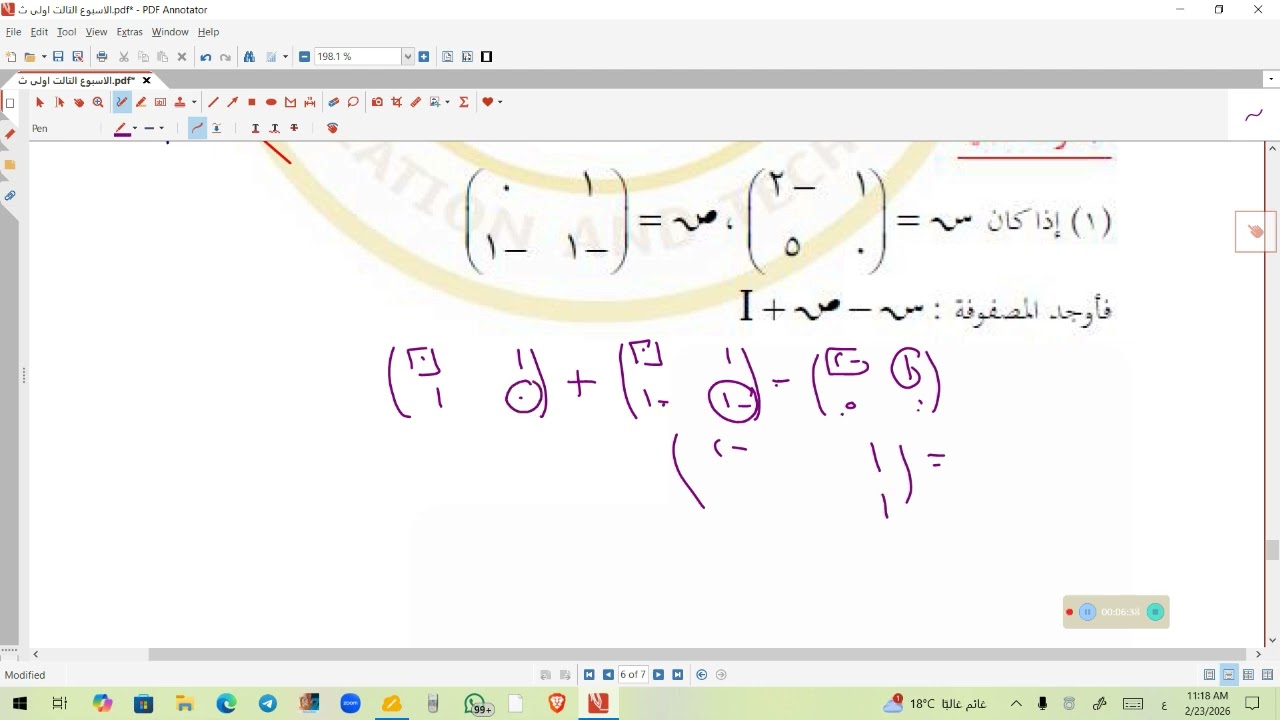
Task: Toggle full screen mode icon
Action: (x=487, y=57)
